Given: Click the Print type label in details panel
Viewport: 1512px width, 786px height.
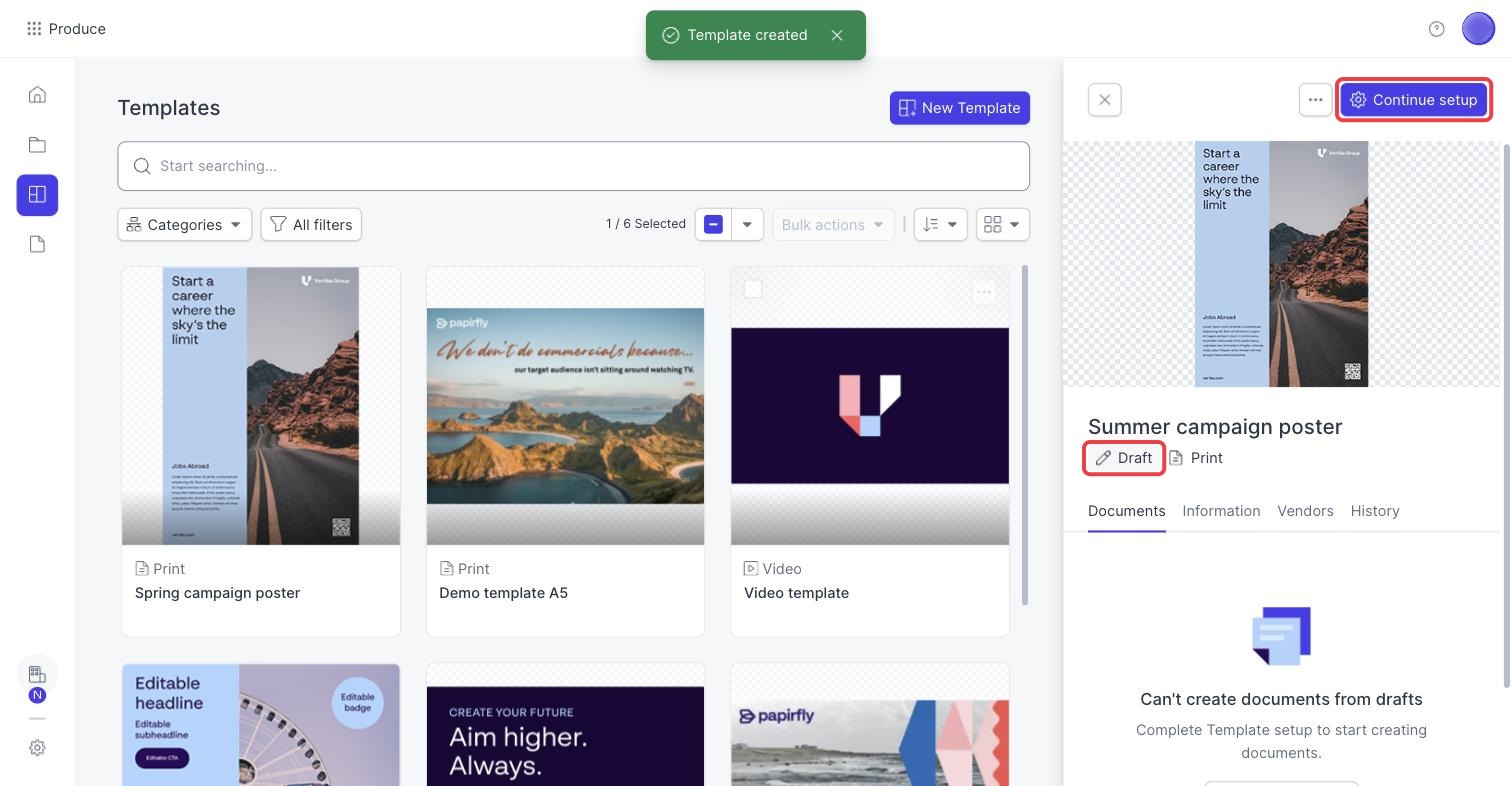Looking at the screenshot, I should [1196, 458].
